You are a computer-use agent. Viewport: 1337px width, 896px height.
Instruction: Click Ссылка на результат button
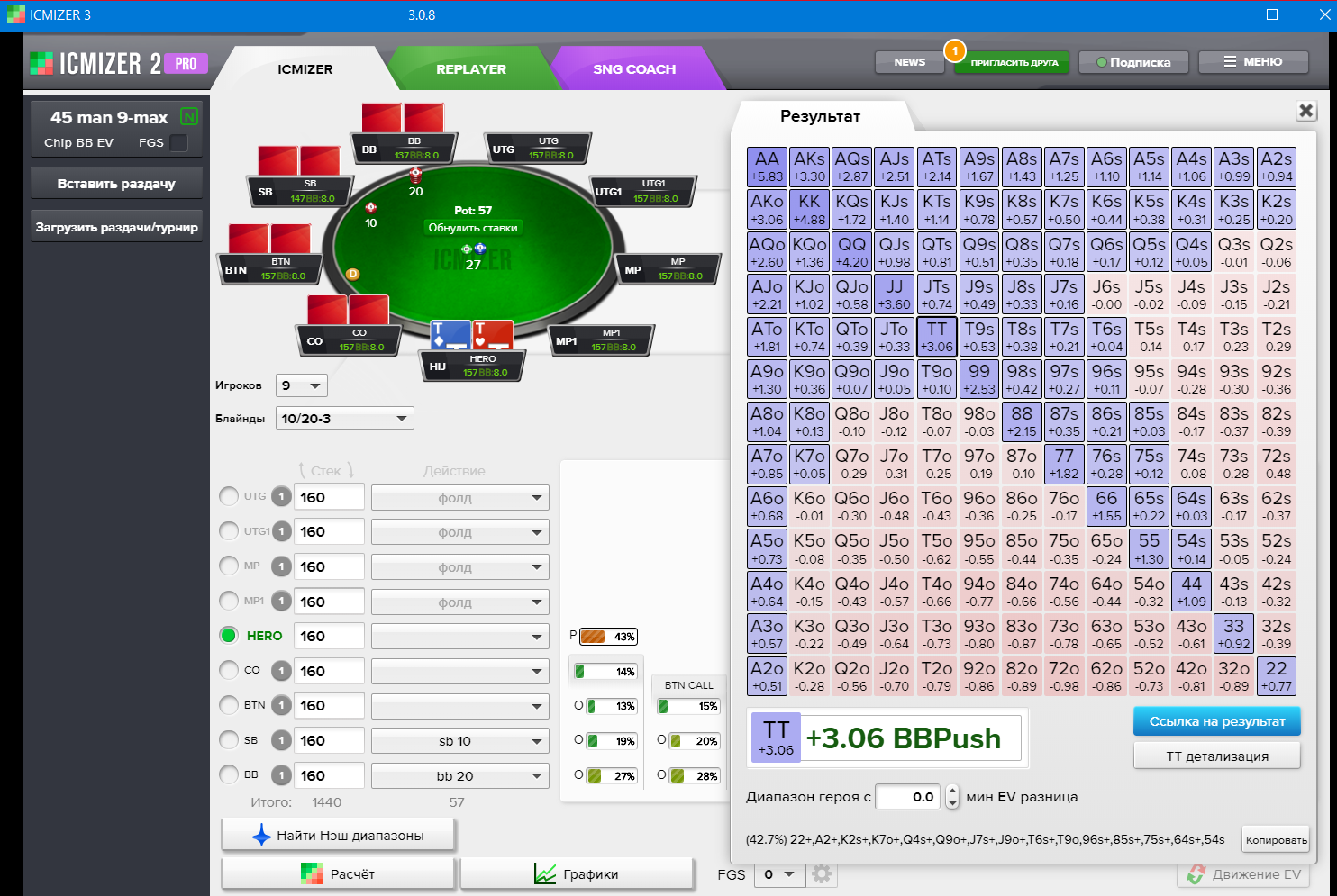[1217, 721]
